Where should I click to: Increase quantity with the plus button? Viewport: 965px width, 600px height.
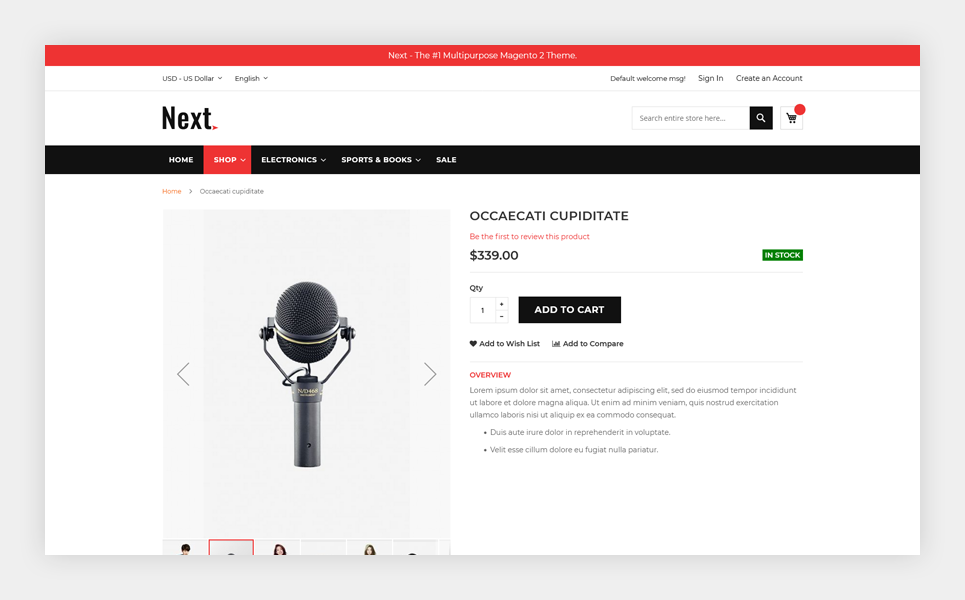tap(502, 304)
